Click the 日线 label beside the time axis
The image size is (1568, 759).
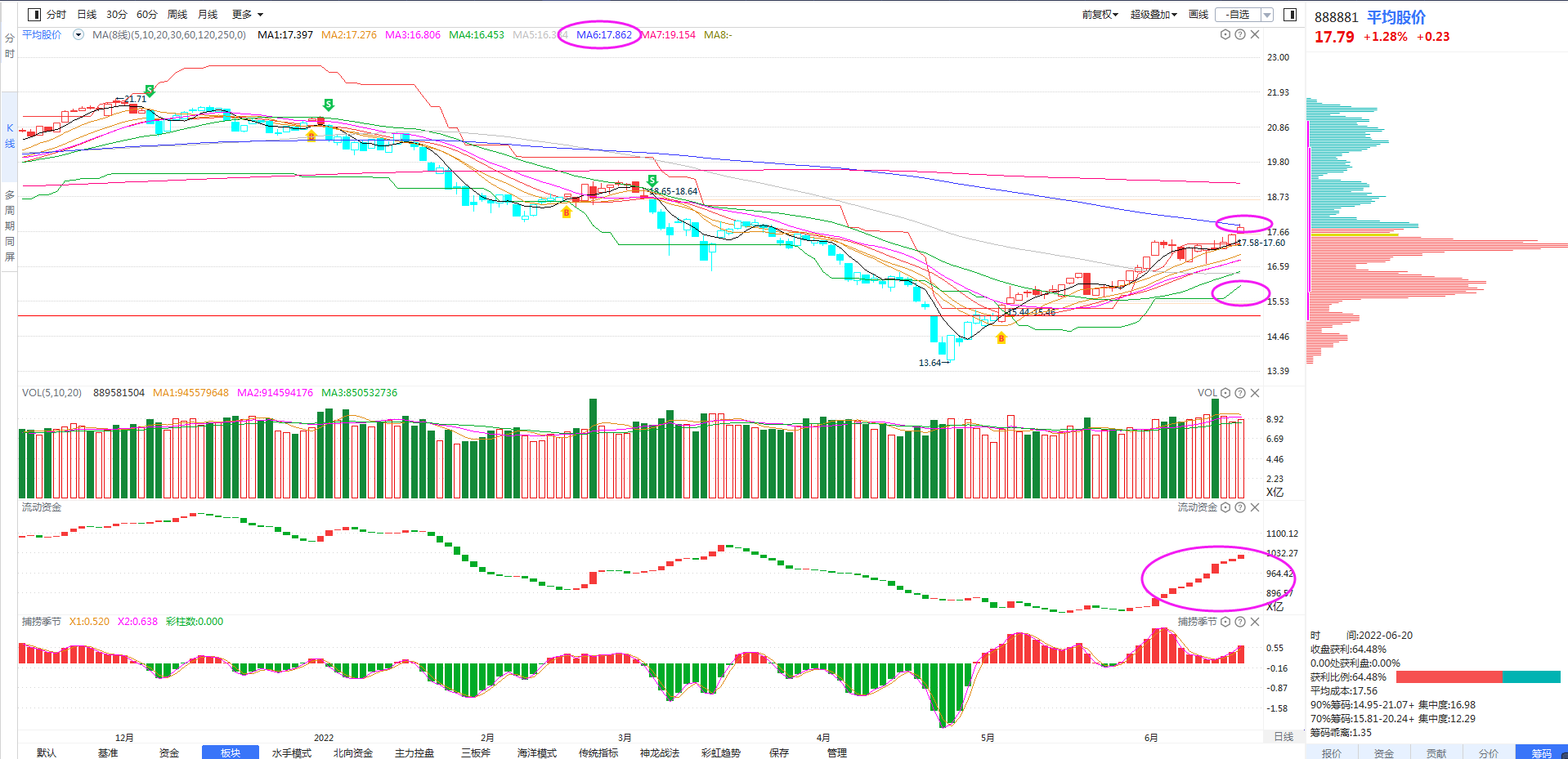tap(1284, 737)
